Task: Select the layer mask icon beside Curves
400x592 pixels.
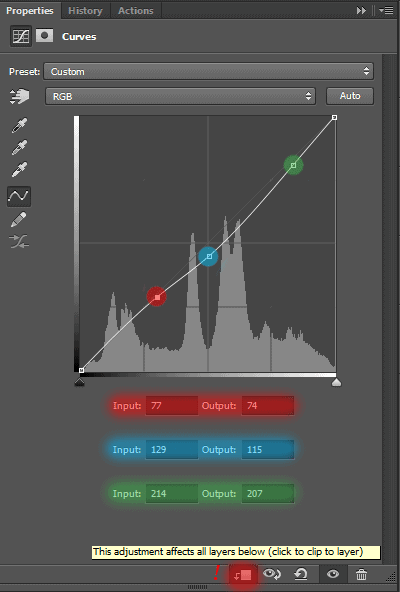Action: tap(45, 36)
